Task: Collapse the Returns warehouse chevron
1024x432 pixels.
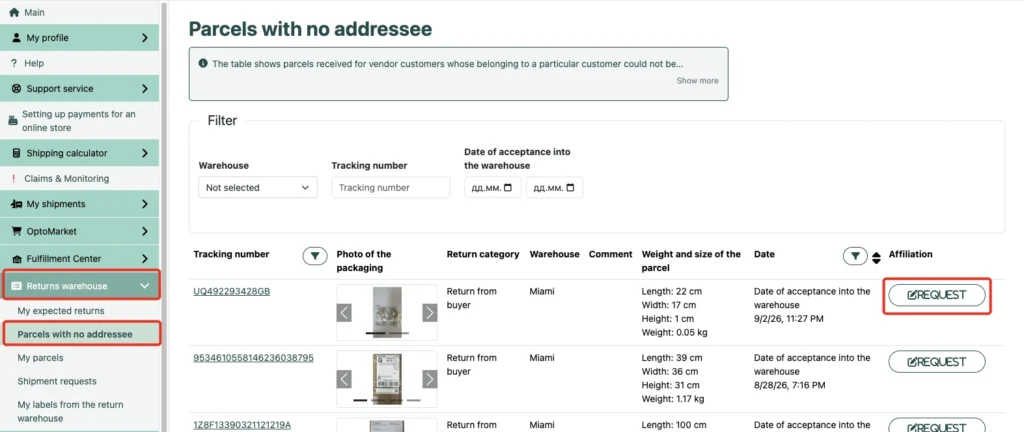Action: tap(145, 286)
